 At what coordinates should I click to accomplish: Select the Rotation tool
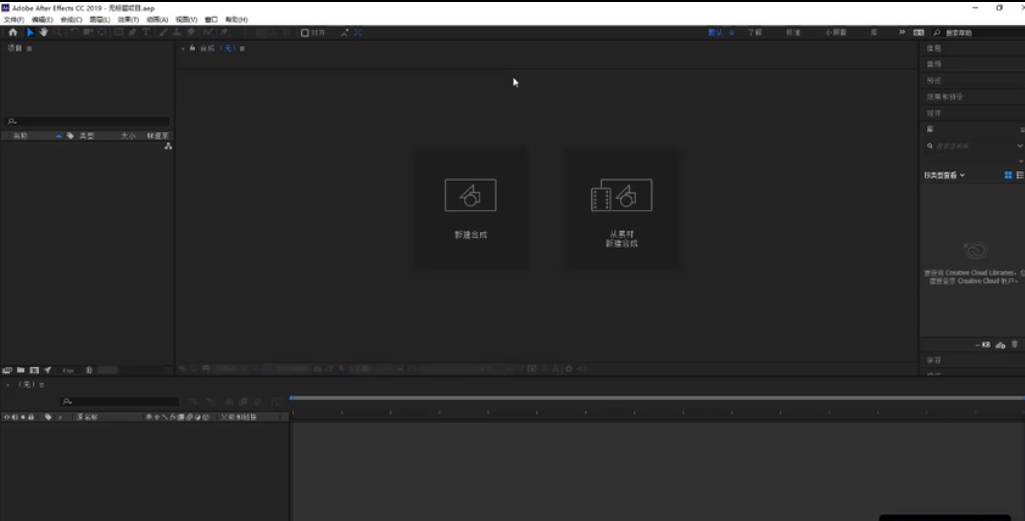[74, 32]
